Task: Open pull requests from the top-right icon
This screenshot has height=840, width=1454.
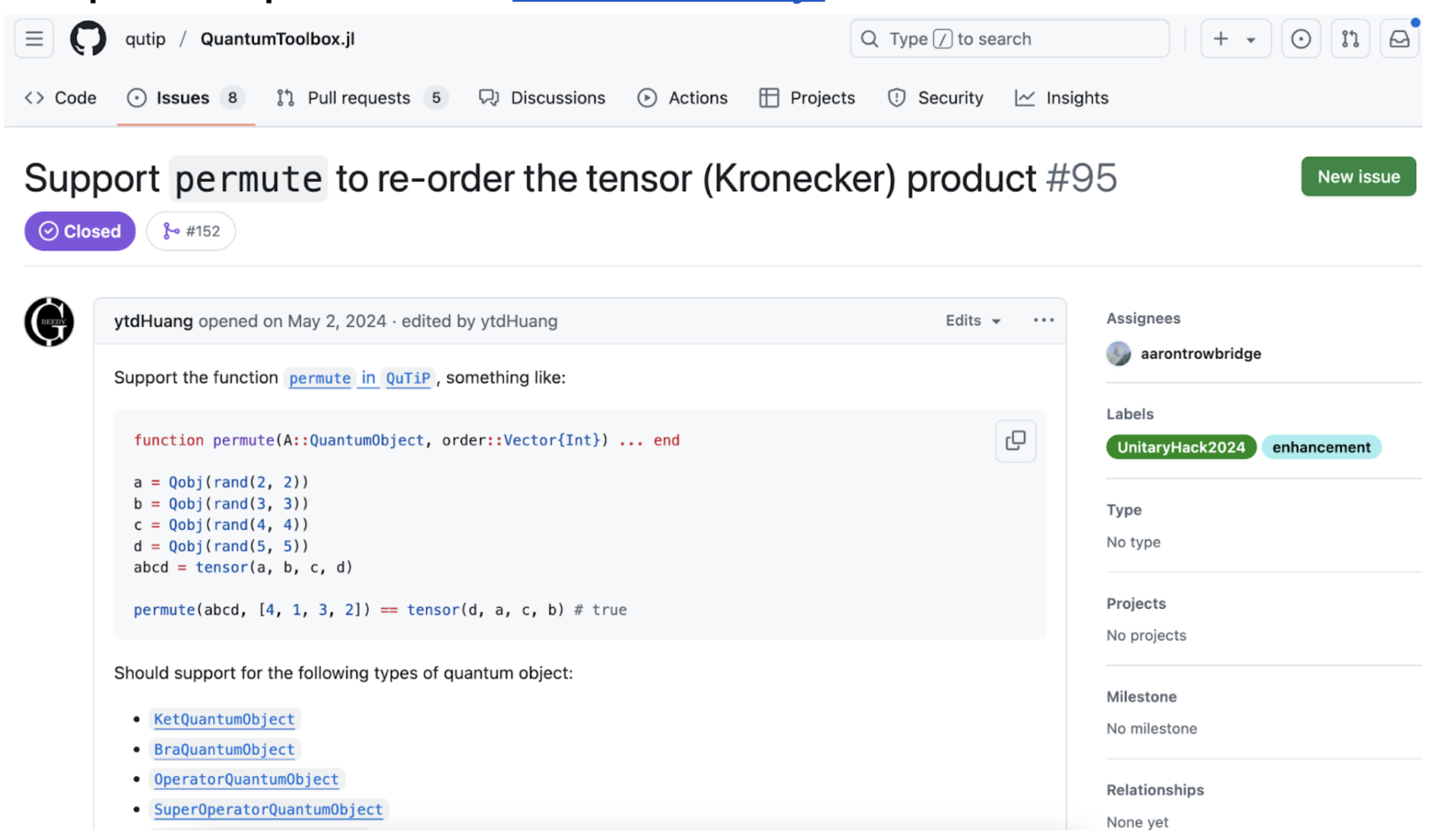Action: (1350, 38)
